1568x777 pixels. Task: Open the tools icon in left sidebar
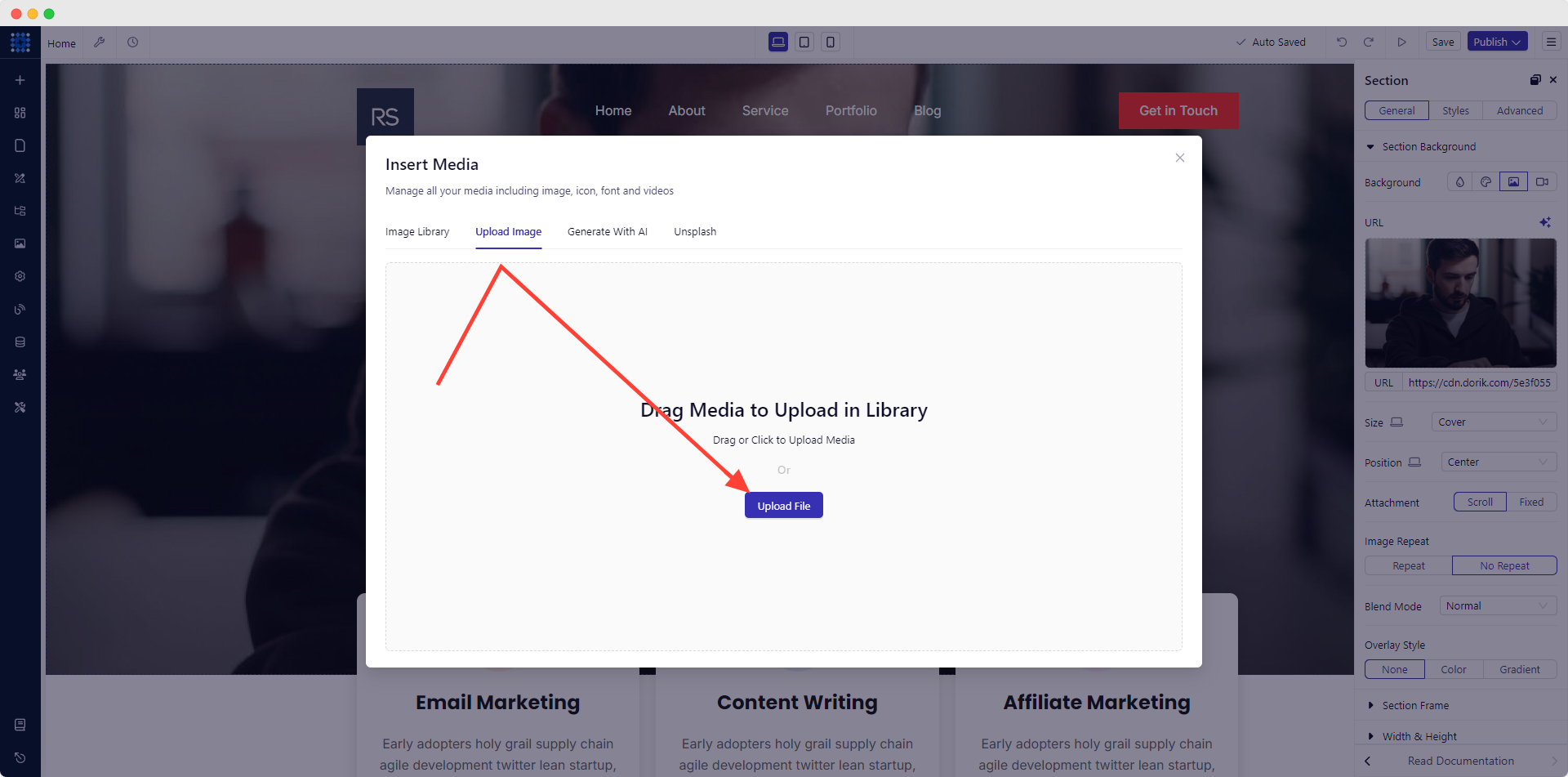[x=20, y=407]
